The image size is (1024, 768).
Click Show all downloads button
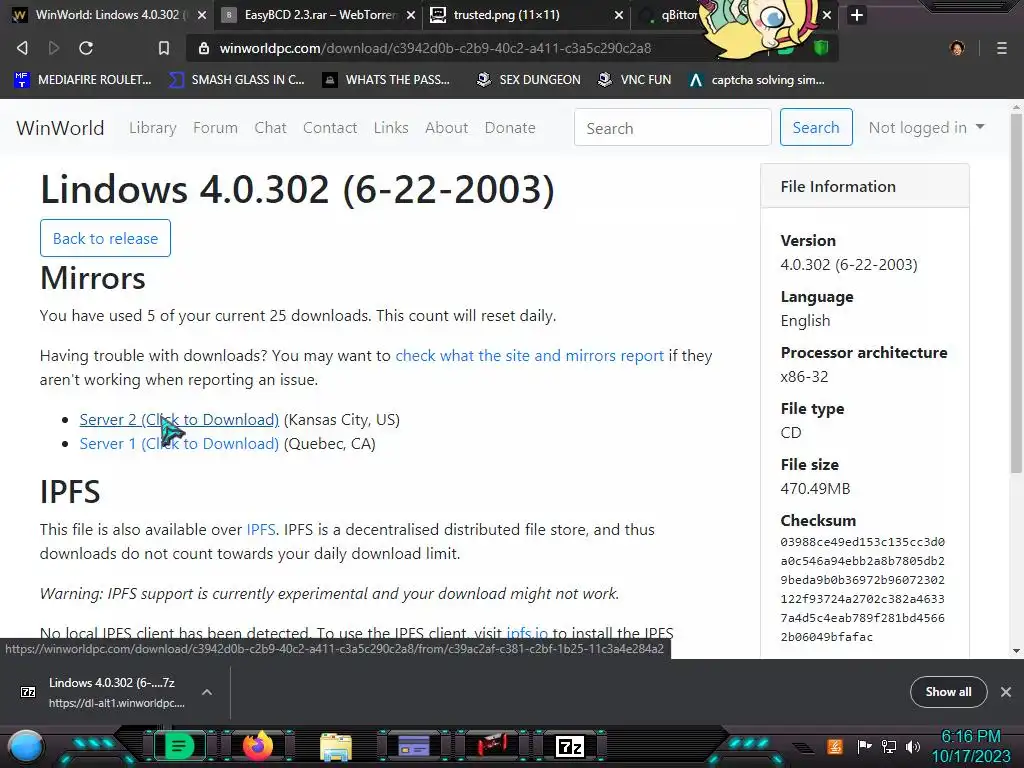pos(948,692)
